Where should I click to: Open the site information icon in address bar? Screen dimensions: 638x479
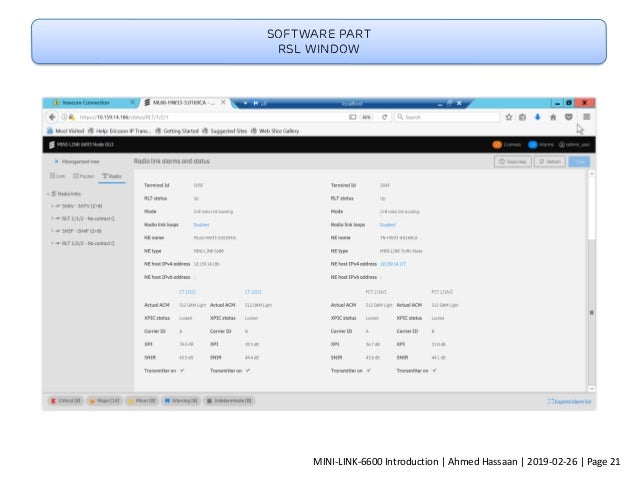[x=64, y=117]
